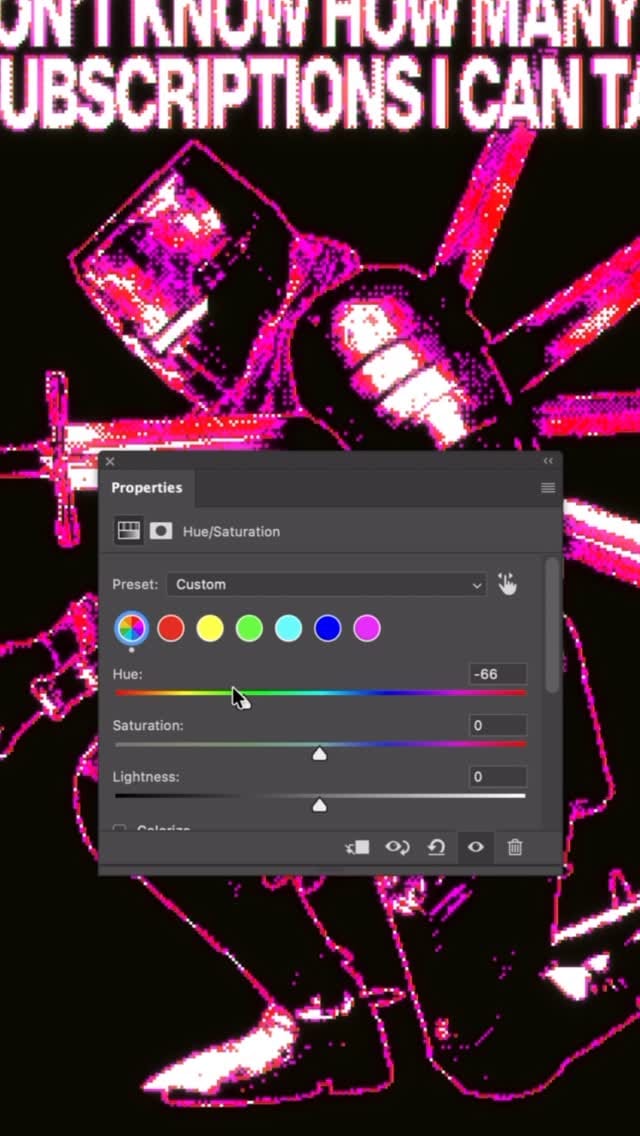The image size is (640, 1136).
Task: Select the Reds color range swatch
Action: [171, 628]
